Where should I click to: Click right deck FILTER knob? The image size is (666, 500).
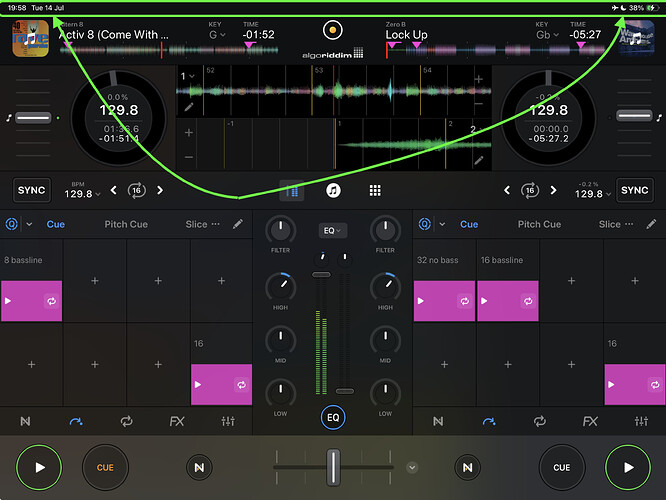[x=385, y=230]
